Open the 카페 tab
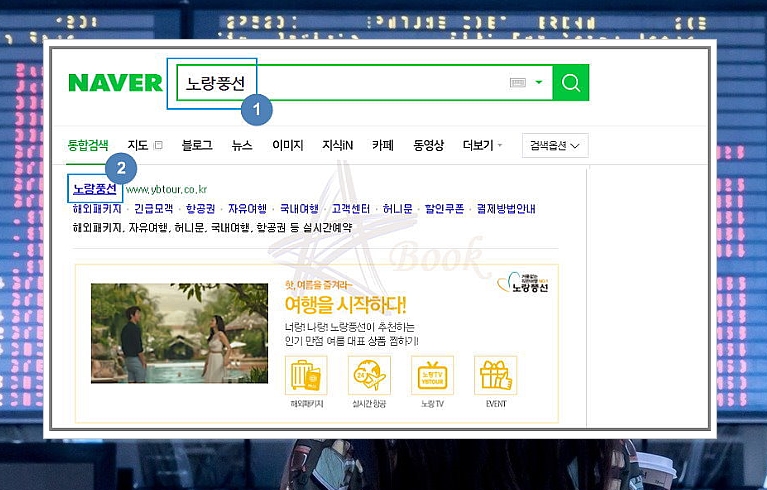This screenshot has width=767, height=490. pyautogui.click(x=383, y=145)
